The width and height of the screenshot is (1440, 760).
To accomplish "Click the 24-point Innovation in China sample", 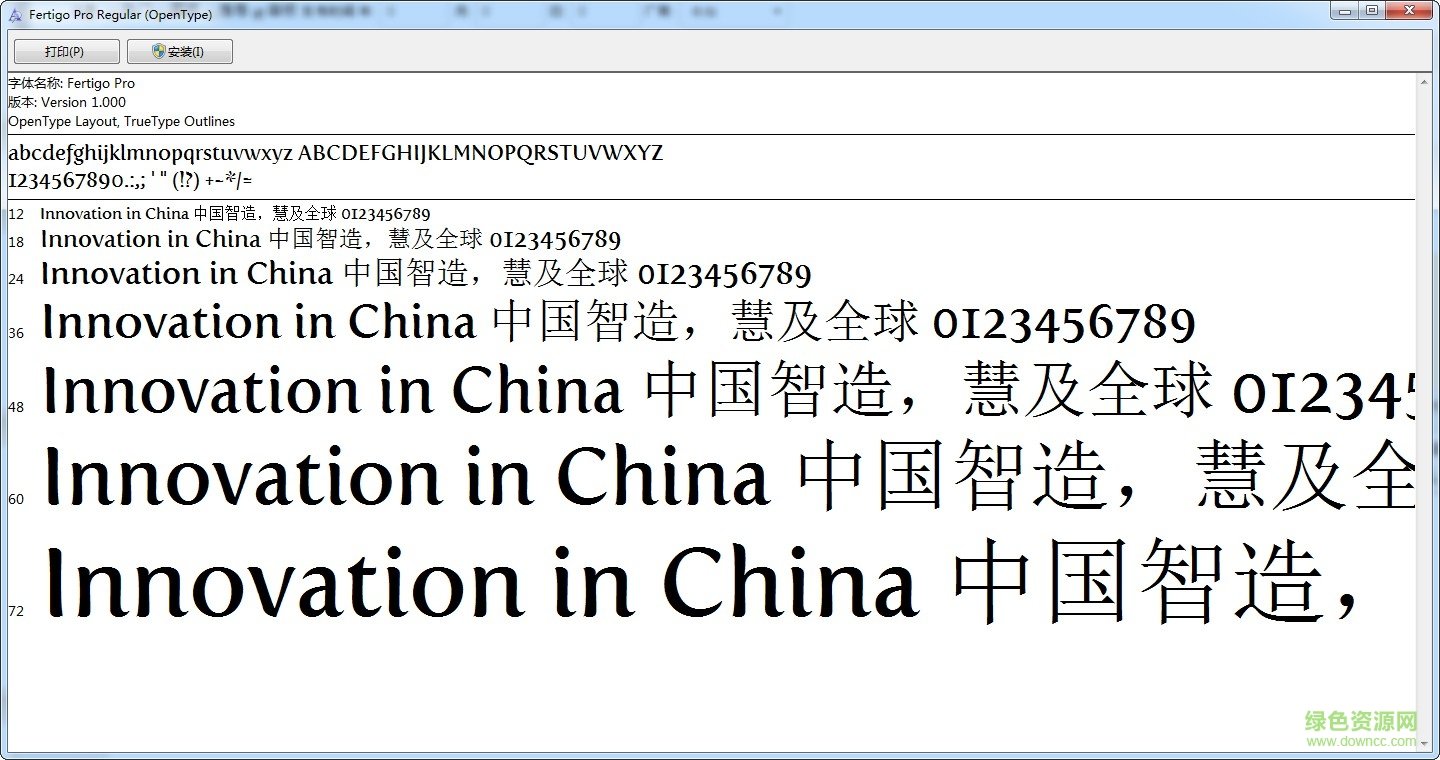I will (x=426, y=273).
